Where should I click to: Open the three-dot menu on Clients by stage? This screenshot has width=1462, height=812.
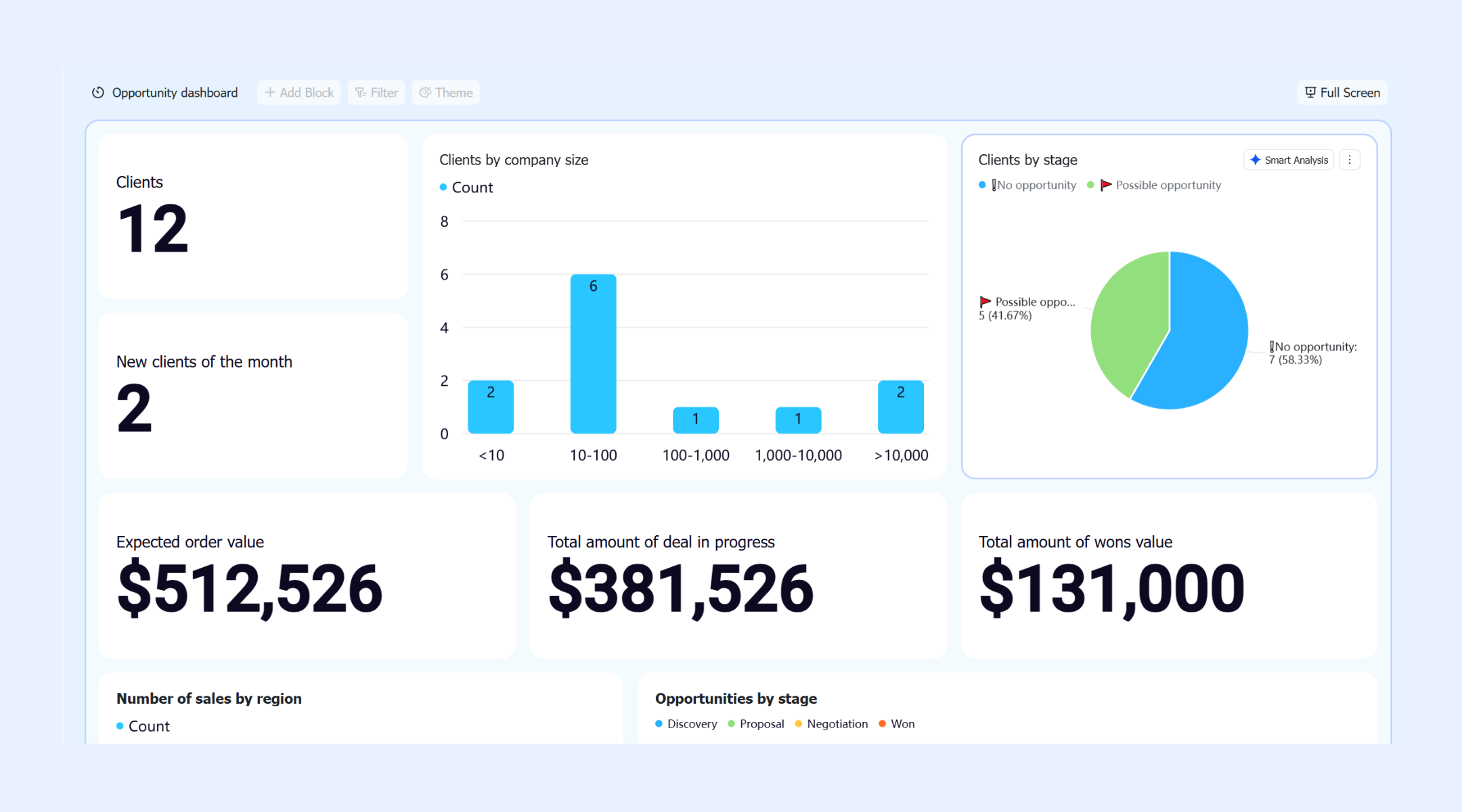click(1350, 160)
